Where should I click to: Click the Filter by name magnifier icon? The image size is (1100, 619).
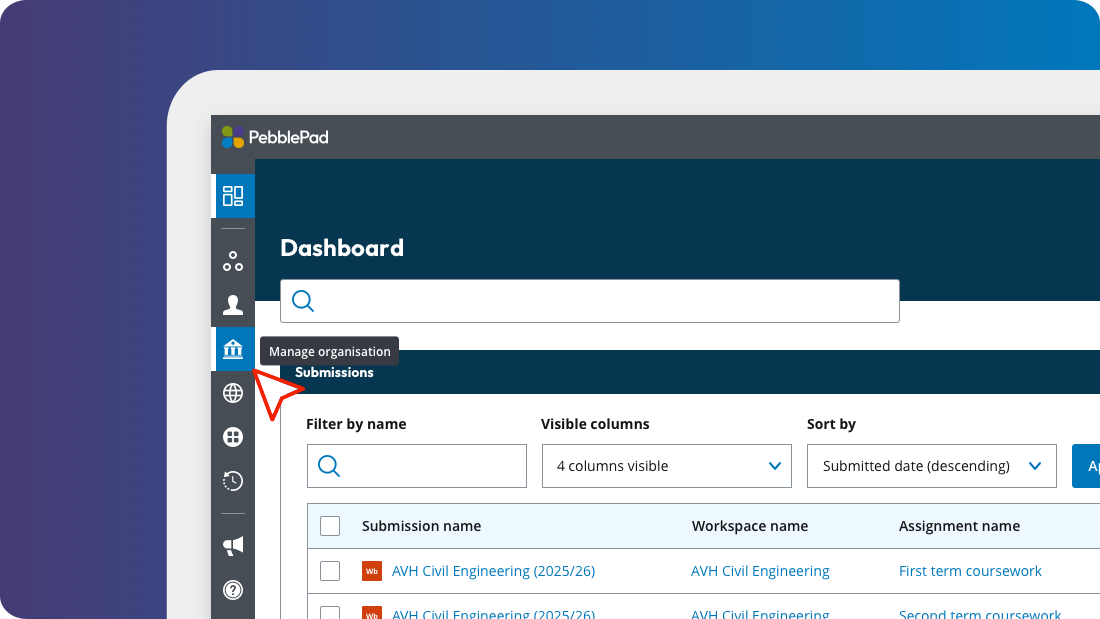[x=329, y=466]
